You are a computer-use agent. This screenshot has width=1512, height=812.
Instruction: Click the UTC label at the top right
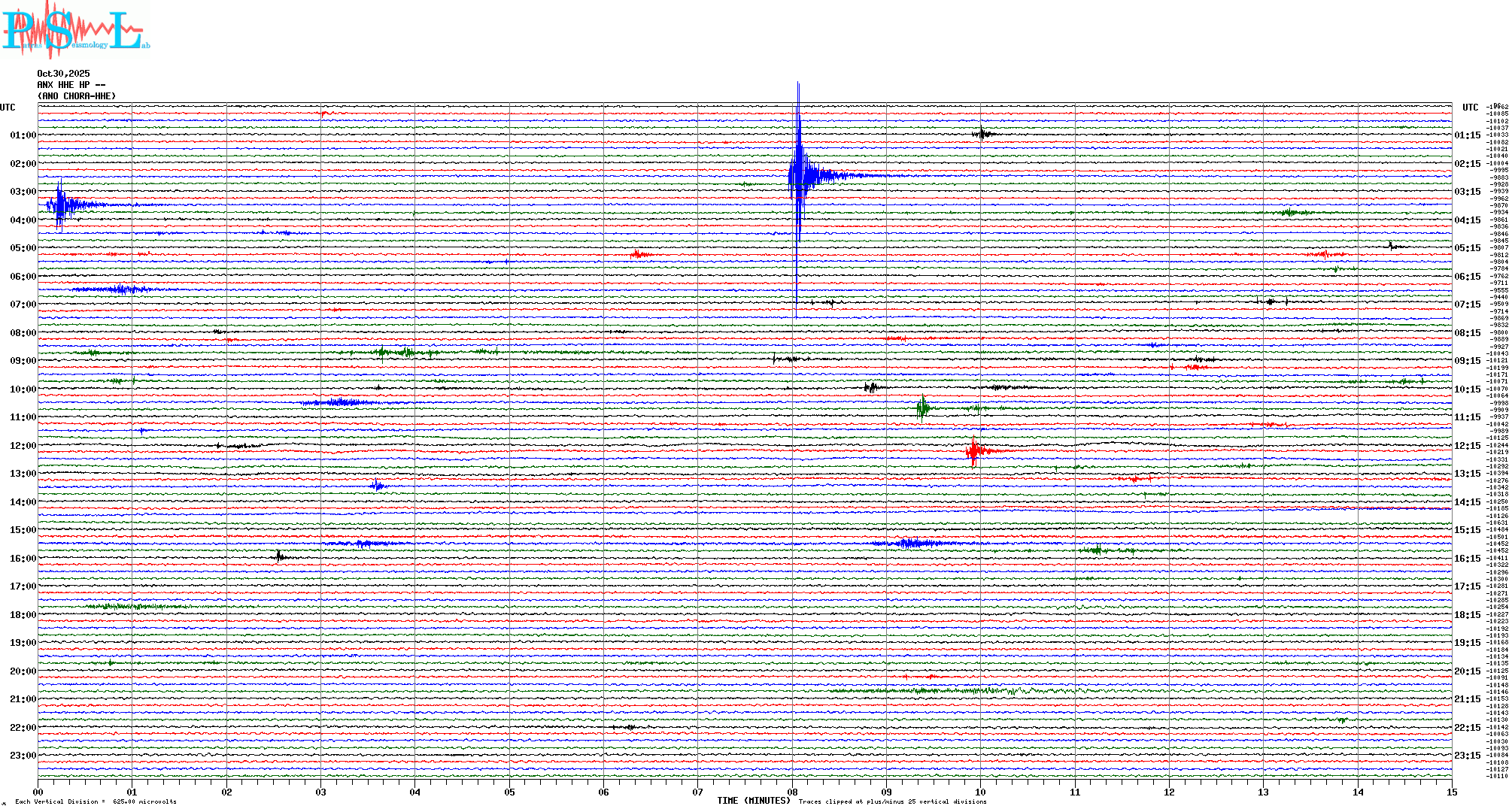tap(1470, 108)
